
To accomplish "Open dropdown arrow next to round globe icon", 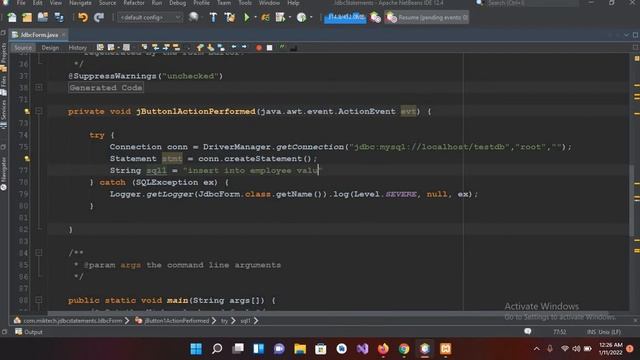I will point(311,18).
